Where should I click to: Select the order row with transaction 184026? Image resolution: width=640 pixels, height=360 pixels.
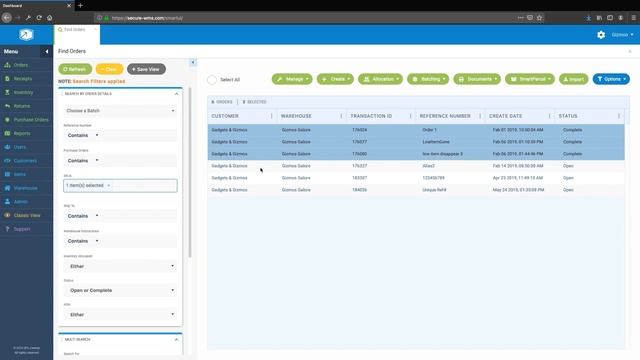416,190
